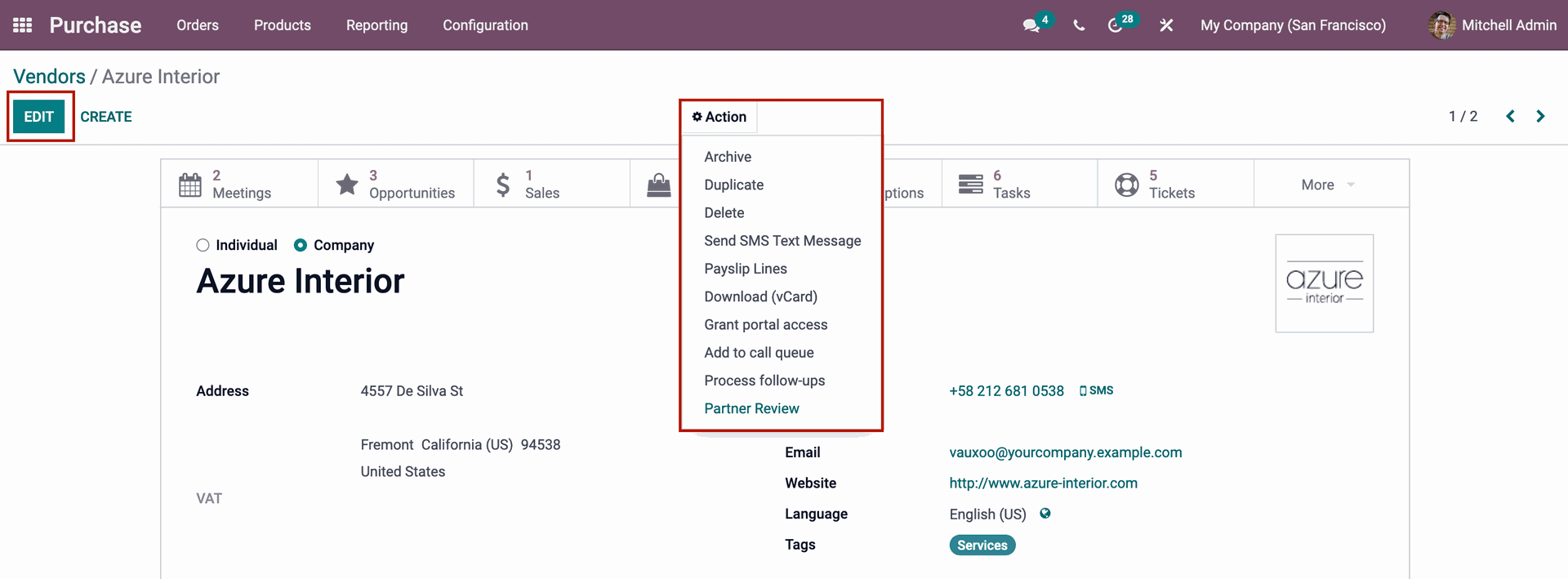This screenshot has width=1568, height=579.
Task: Click the VAT field label
Action: click(x=209, y=499)
